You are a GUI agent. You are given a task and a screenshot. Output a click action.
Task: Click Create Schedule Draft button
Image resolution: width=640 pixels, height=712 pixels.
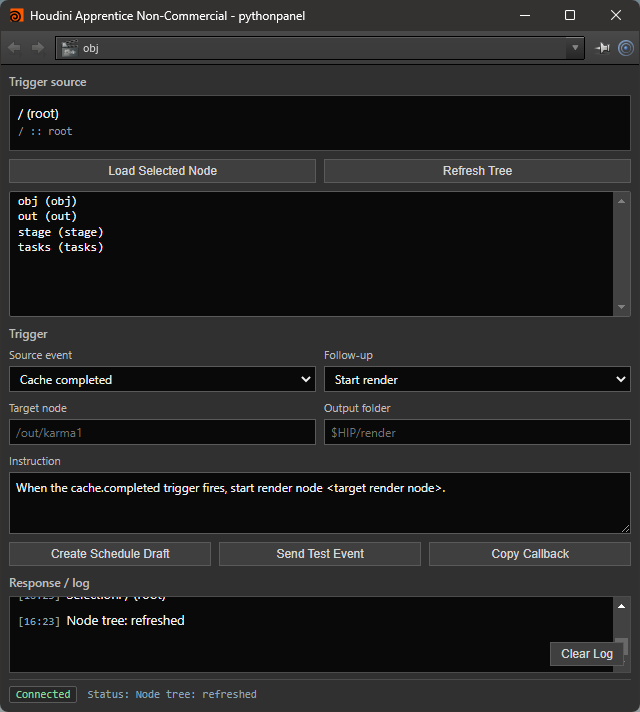point(110,554)
